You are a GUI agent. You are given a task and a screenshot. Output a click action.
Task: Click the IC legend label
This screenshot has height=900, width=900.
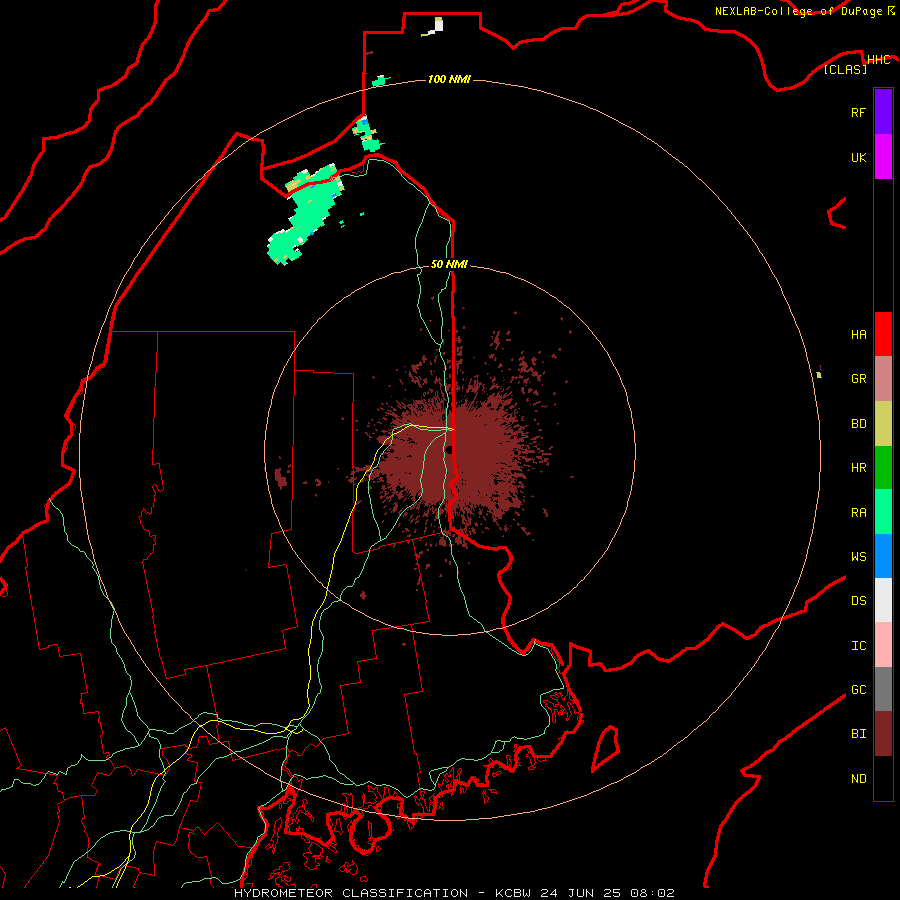click(x=858, y=646)
